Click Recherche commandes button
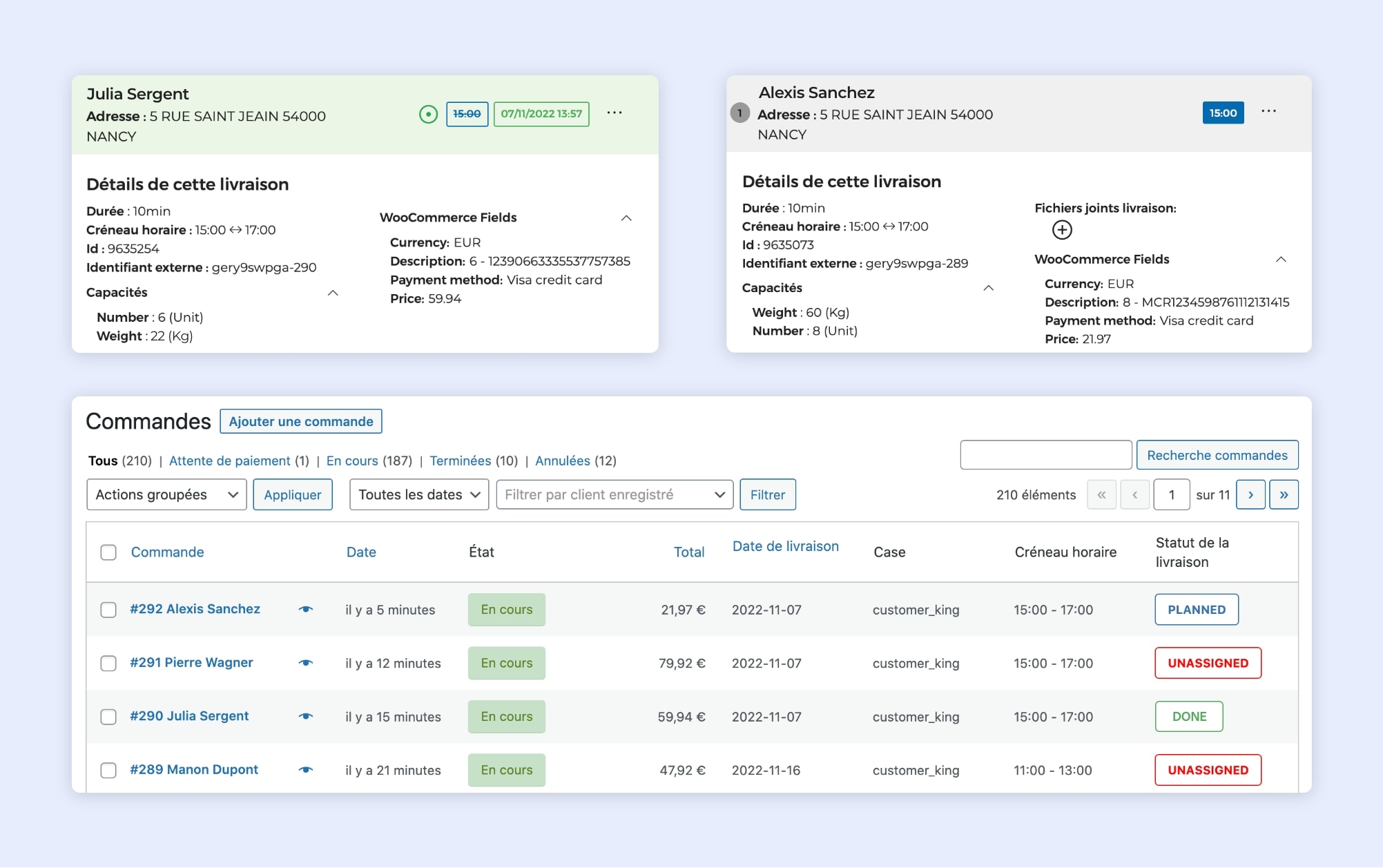This screenshot has height=868, width=1383. (1217, 455)
